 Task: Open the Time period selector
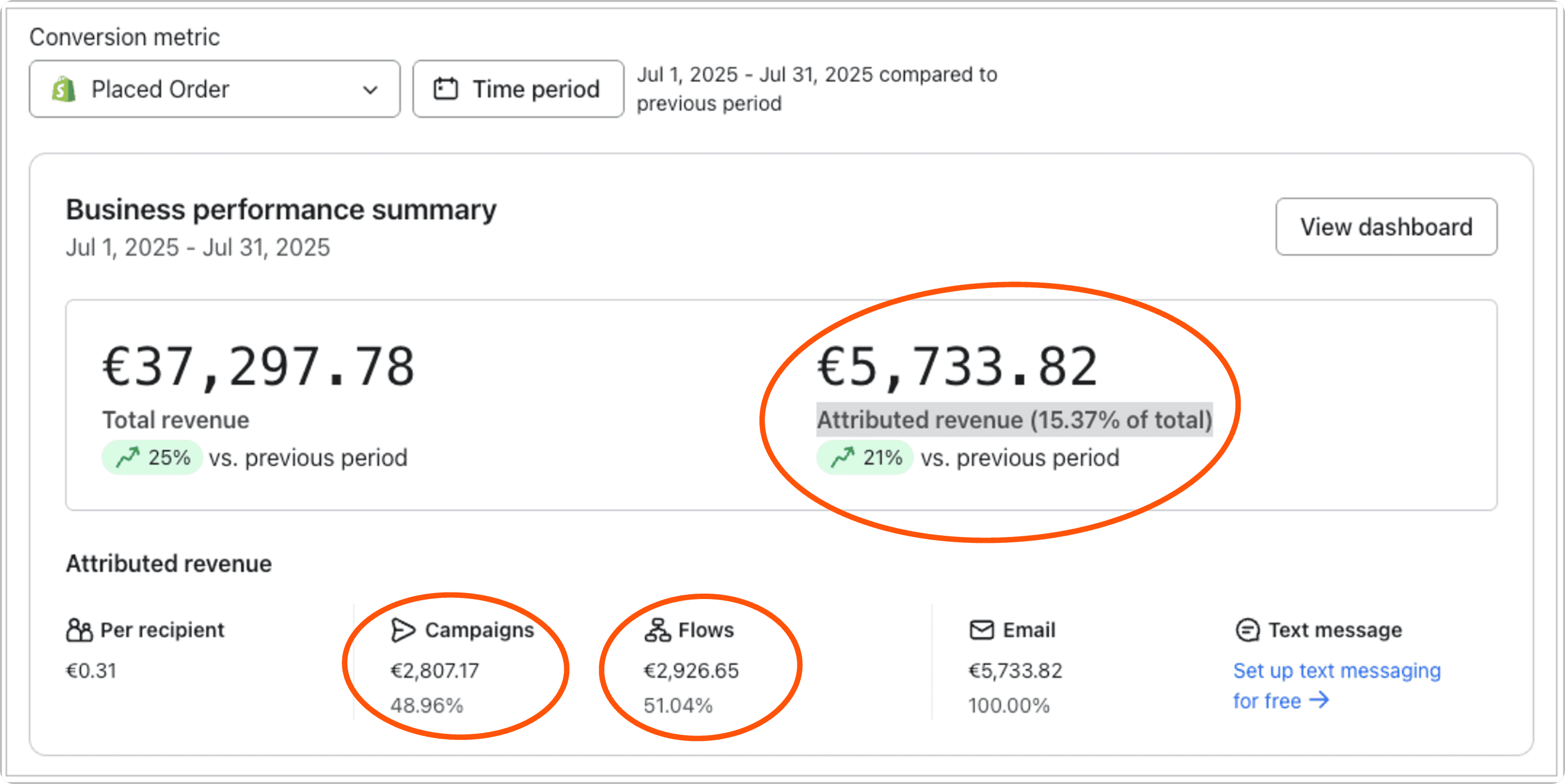517,89
